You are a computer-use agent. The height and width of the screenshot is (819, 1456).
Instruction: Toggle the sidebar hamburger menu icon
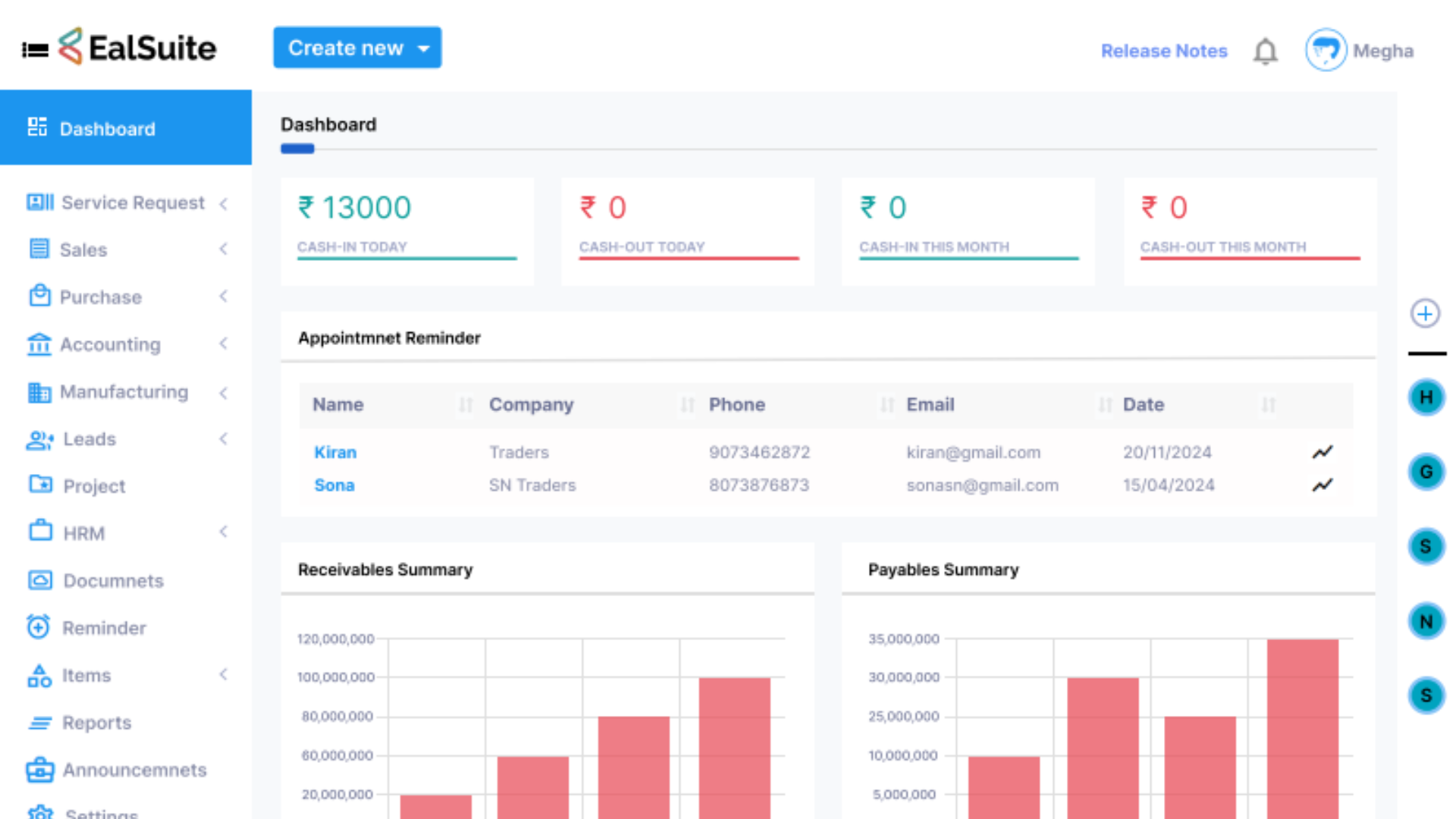click(35, 50)
